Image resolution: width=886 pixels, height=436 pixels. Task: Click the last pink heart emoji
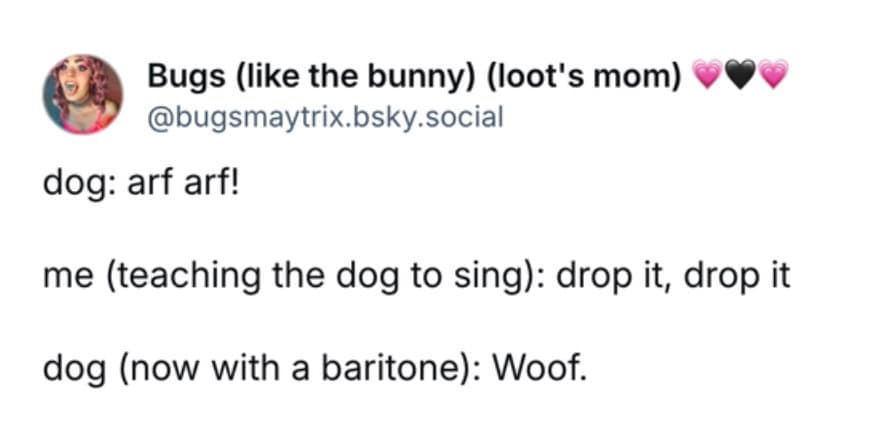773,74
